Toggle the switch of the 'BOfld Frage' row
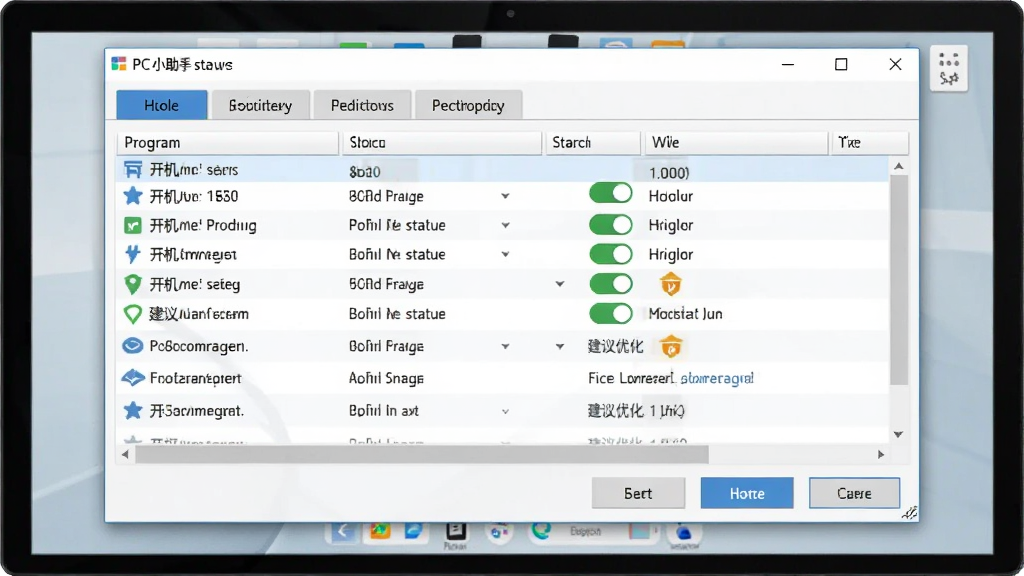Screen dimensions: 1024x576 click(611, 283)
